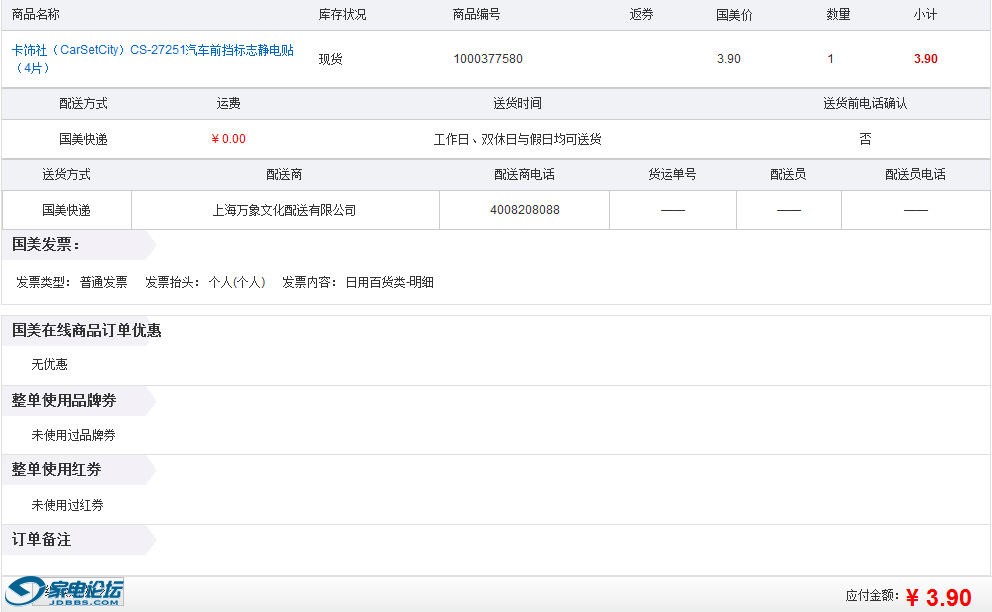The image size is (992, 612).
Task: Click 国美快递 under 配送方式
Action: tap(84, 139)
